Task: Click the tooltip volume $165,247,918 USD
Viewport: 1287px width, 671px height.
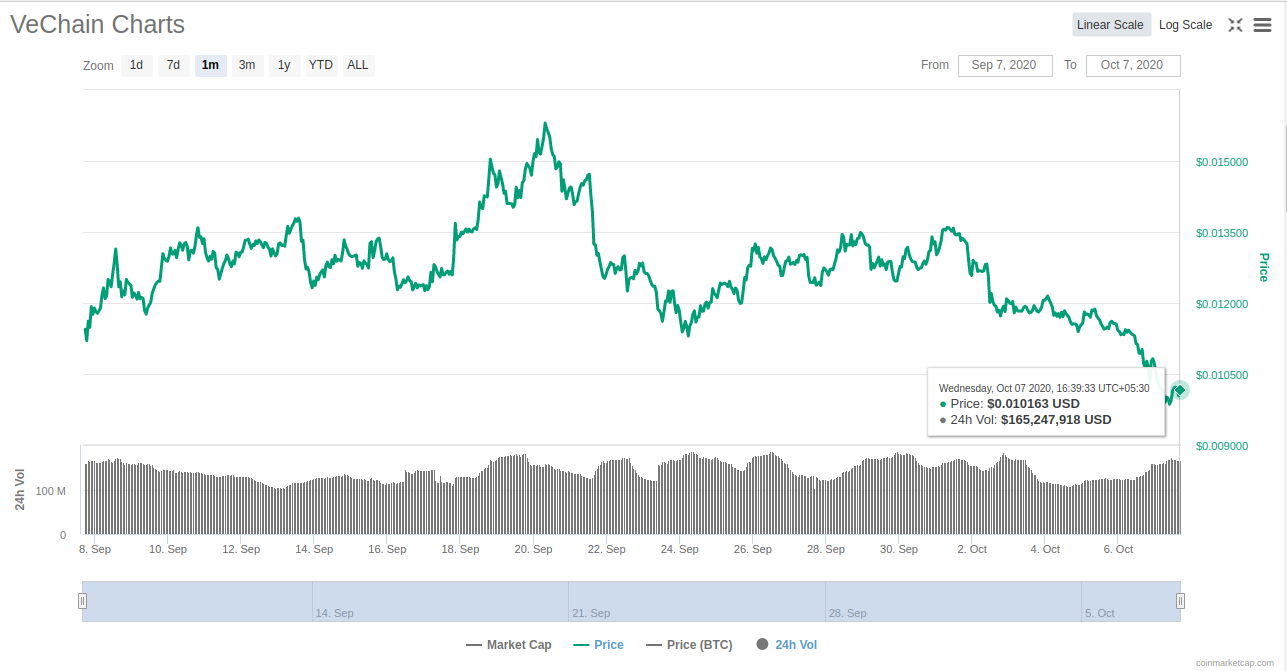Action: pos(1056,420)
